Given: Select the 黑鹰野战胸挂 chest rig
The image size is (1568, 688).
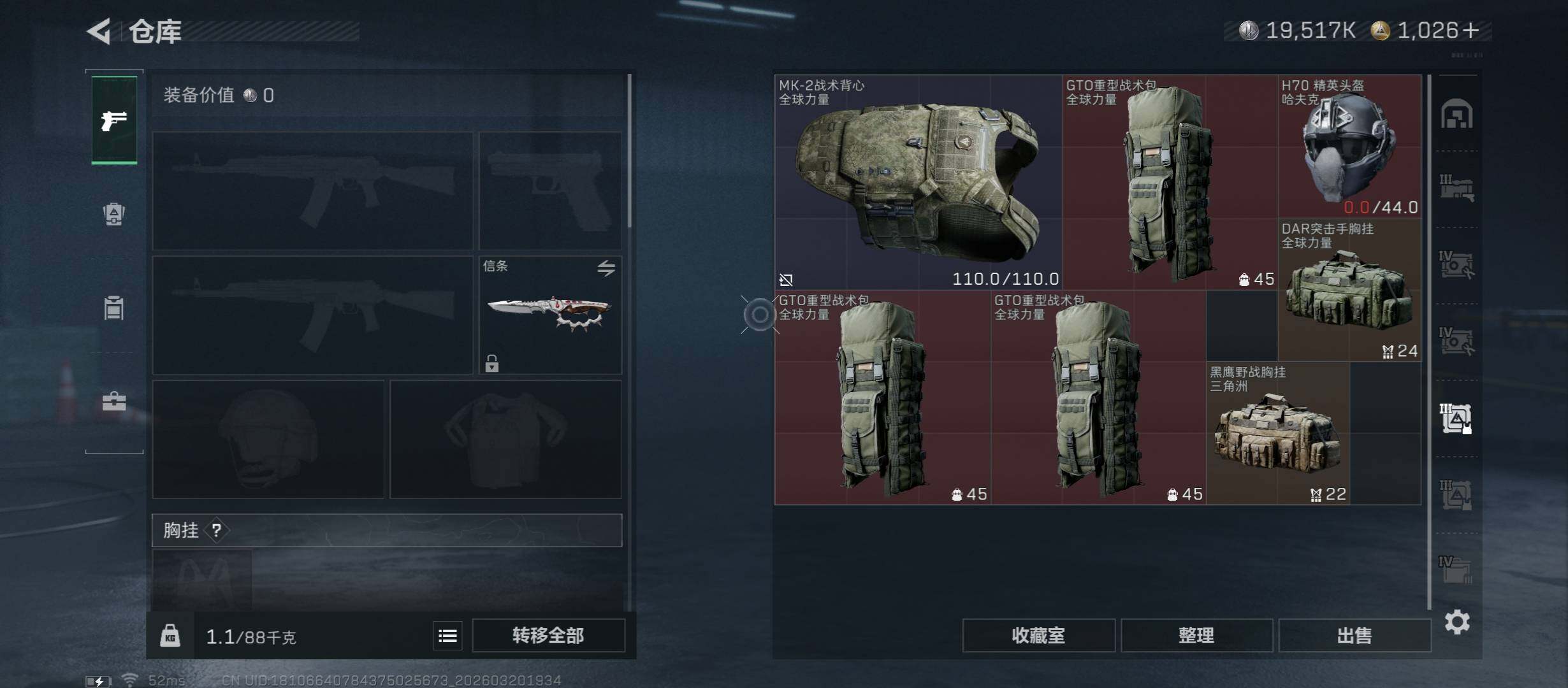Looking at the screenshot, I should coord(1277,433).
